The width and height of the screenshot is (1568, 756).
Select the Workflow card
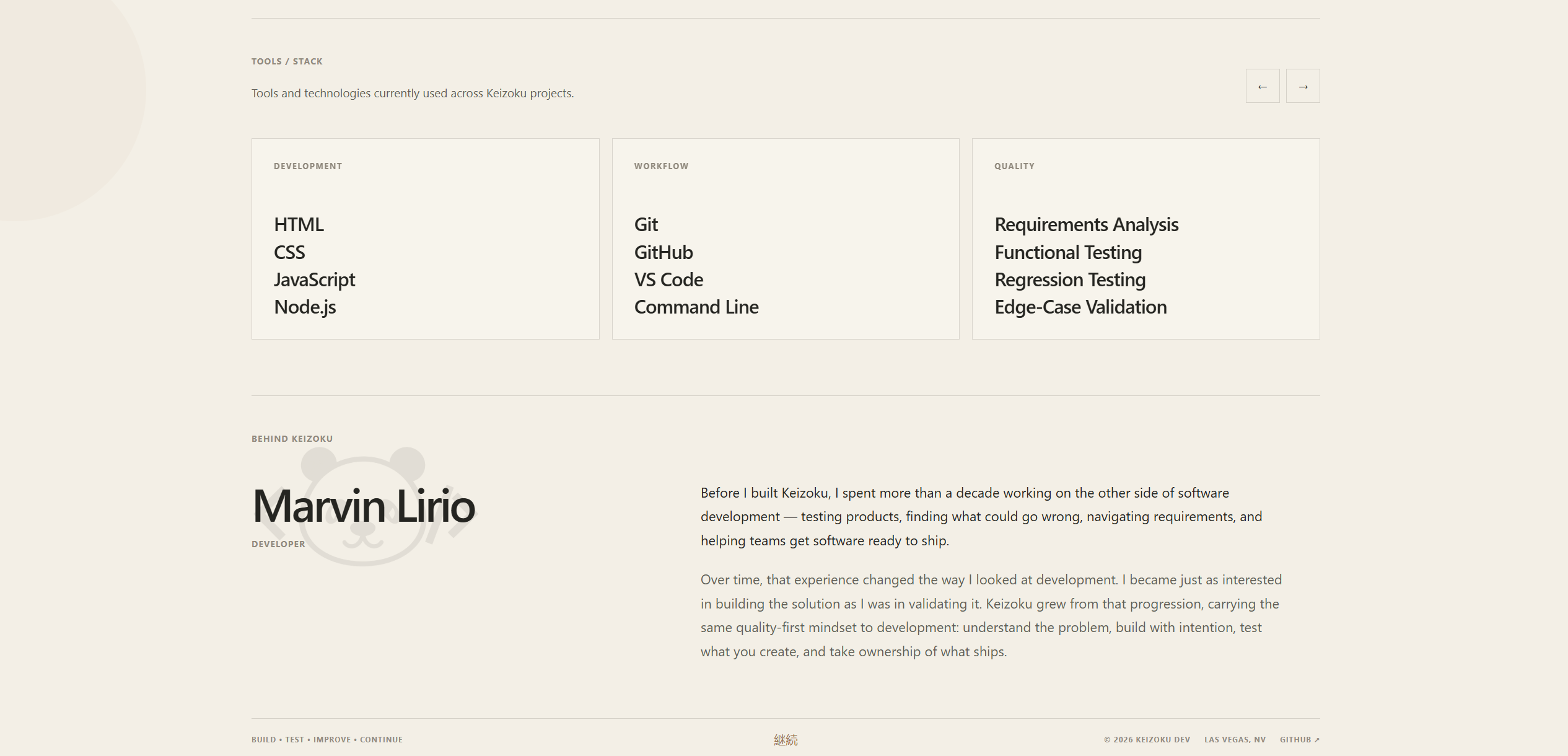click(x=786, y=239)
